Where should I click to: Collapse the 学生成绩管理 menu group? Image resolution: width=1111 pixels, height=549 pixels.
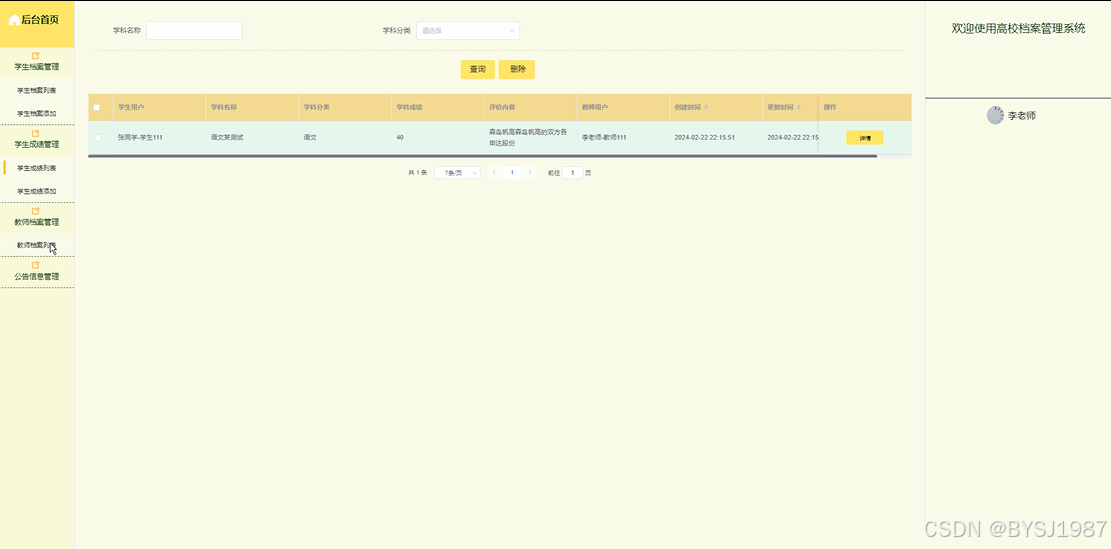(37, 140)
